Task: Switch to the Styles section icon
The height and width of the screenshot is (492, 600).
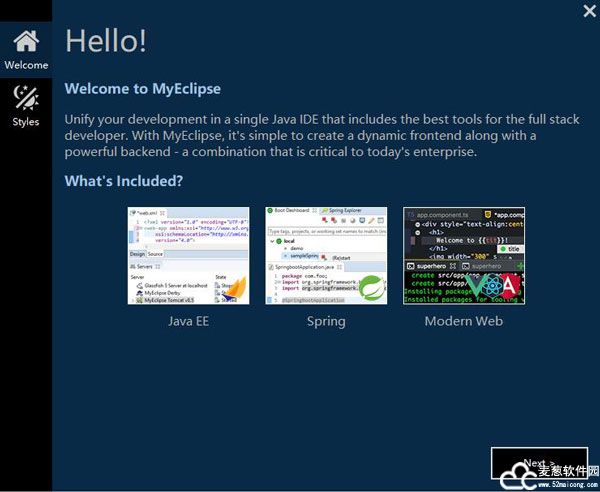Action: (26, 98)
